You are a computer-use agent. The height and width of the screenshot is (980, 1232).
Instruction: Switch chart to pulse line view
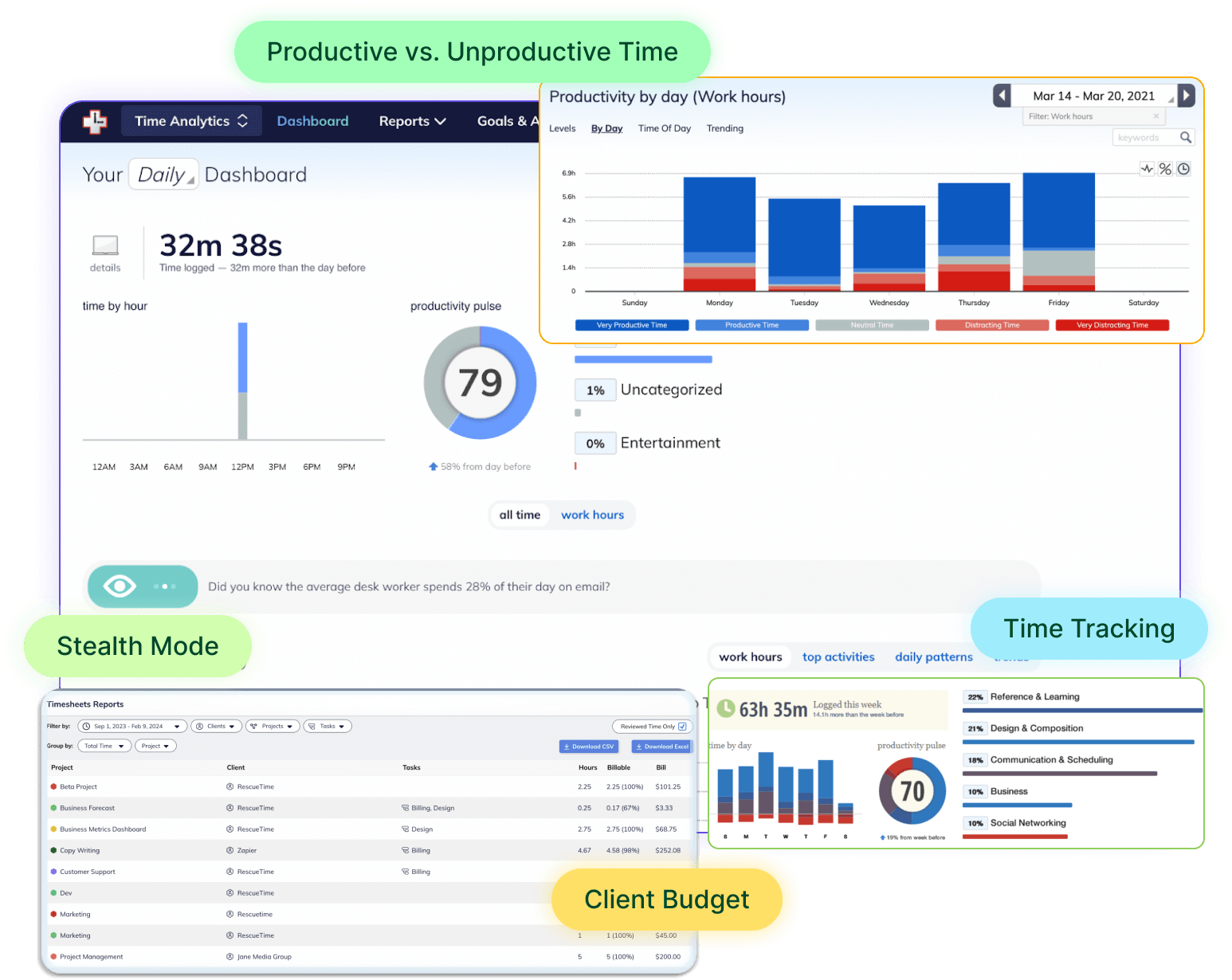[x=1147, y=169]
